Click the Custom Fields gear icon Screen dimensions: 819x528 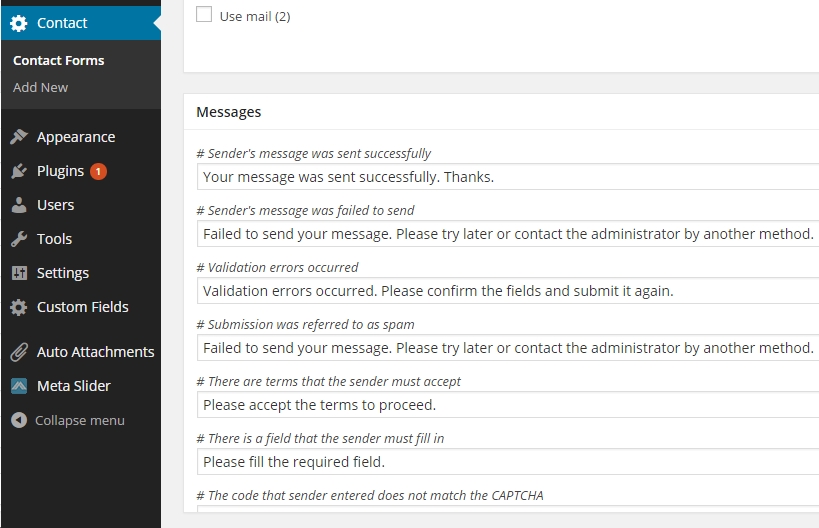[x=19, y=307]
